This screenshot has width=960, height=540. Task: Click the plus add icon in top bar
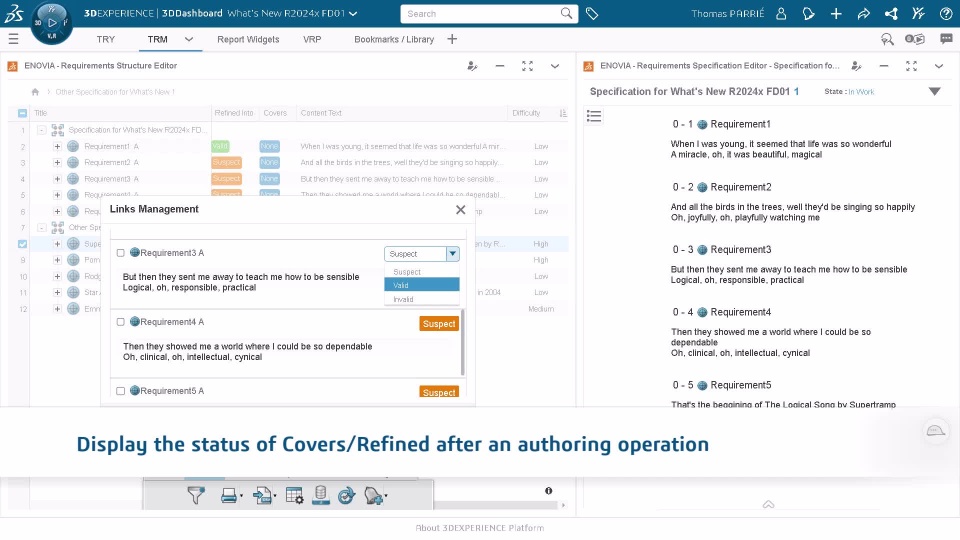(x=836, y=13)
